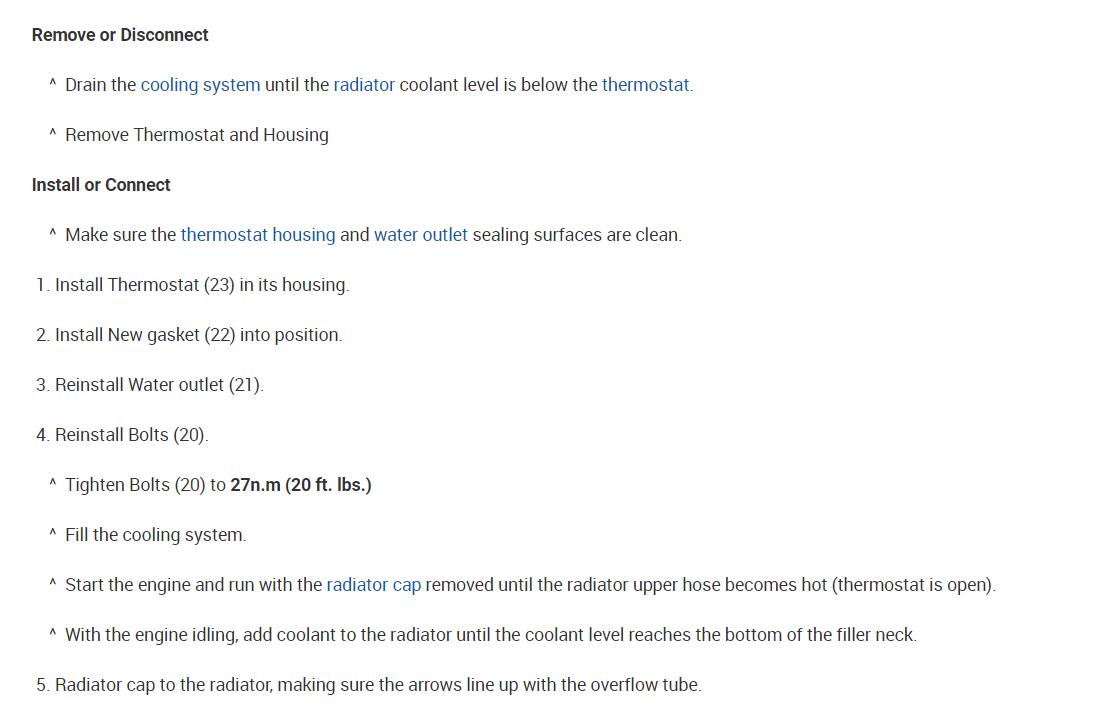This screenshot has width=1098, height=717.
Task: Click the 'Make sure the' text before thermostat housing
Action: point(120,235)
